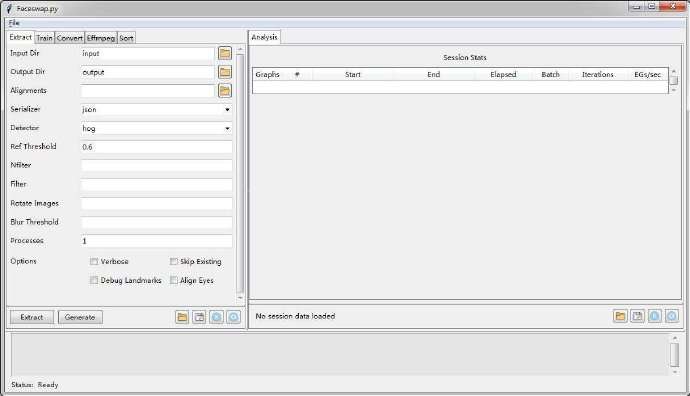Switch to the Sort tab
Image resolution: width=690 pixels, height=396 pixels.
tap(126, 38)
